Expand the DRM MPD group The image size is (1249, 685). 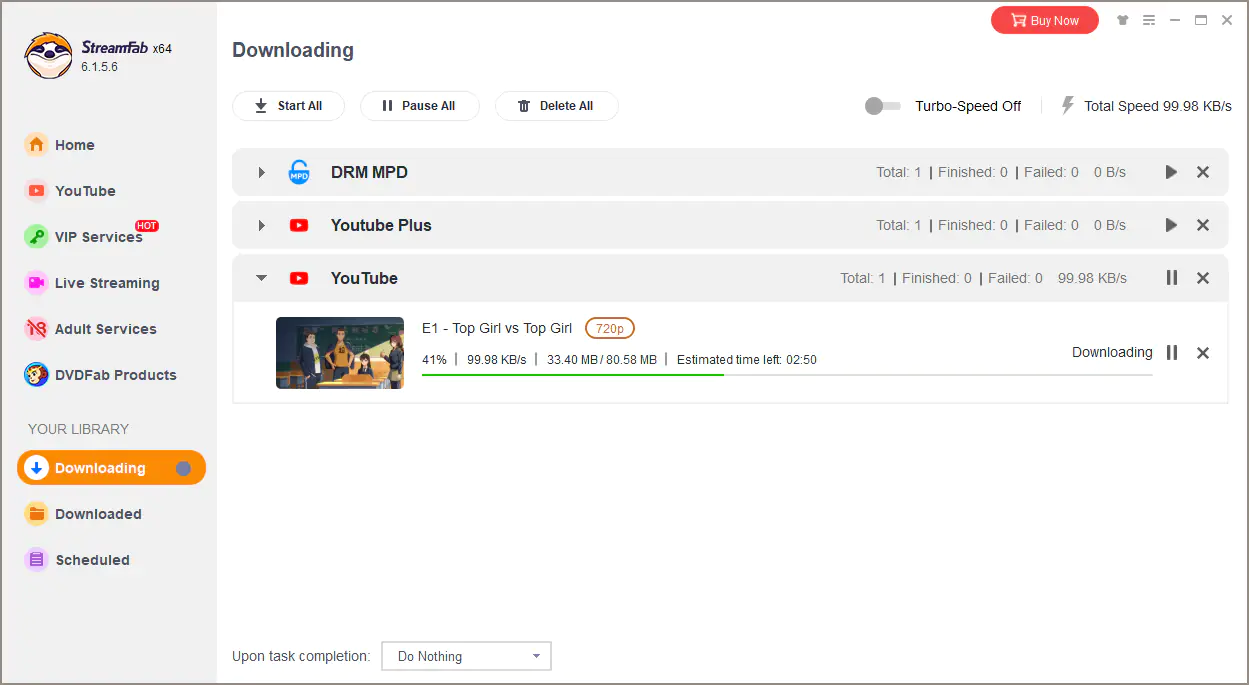tap(261, 172)
